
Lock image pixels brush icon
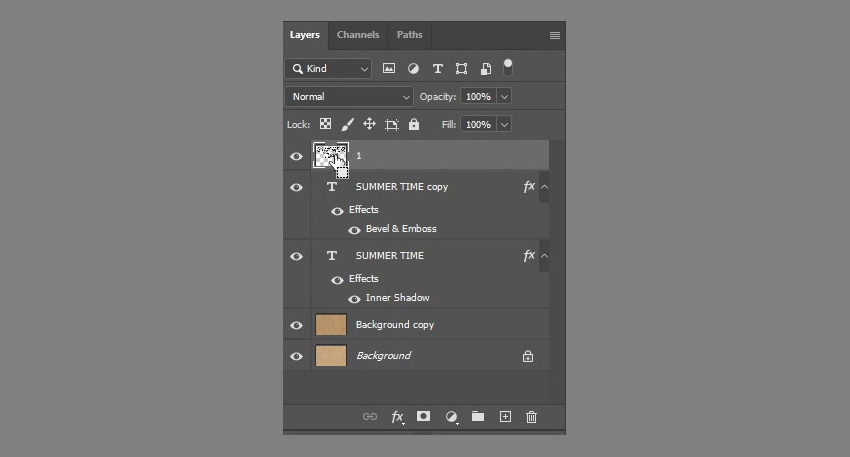[x=347, y=124]
